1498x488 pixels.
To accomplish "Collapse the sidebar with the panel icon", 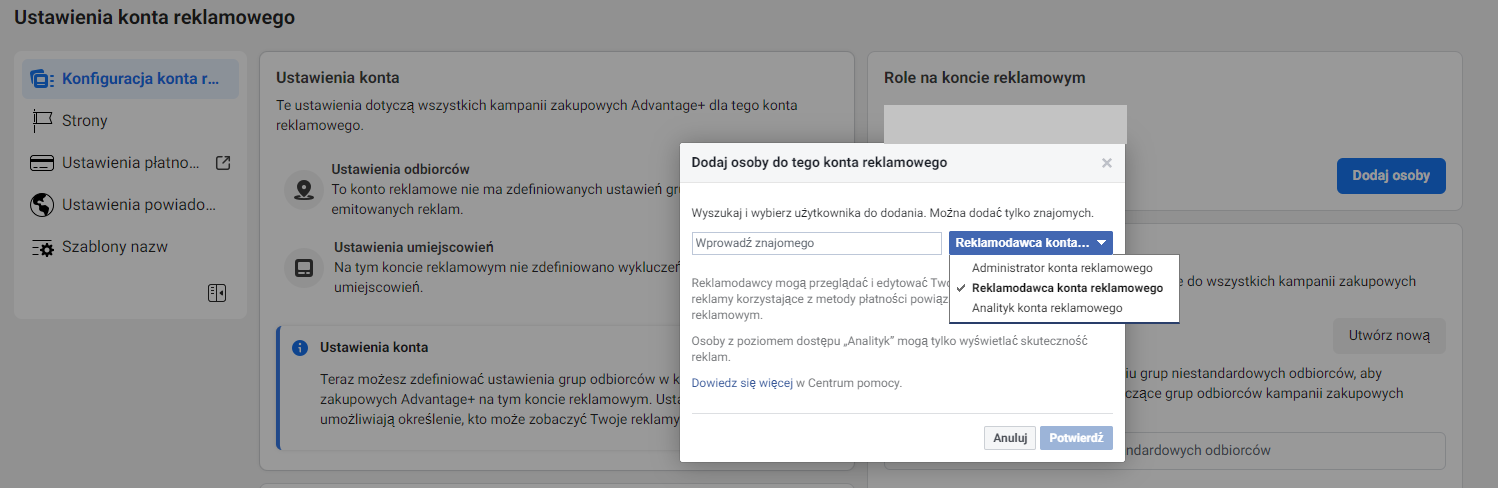I will 217,293.
